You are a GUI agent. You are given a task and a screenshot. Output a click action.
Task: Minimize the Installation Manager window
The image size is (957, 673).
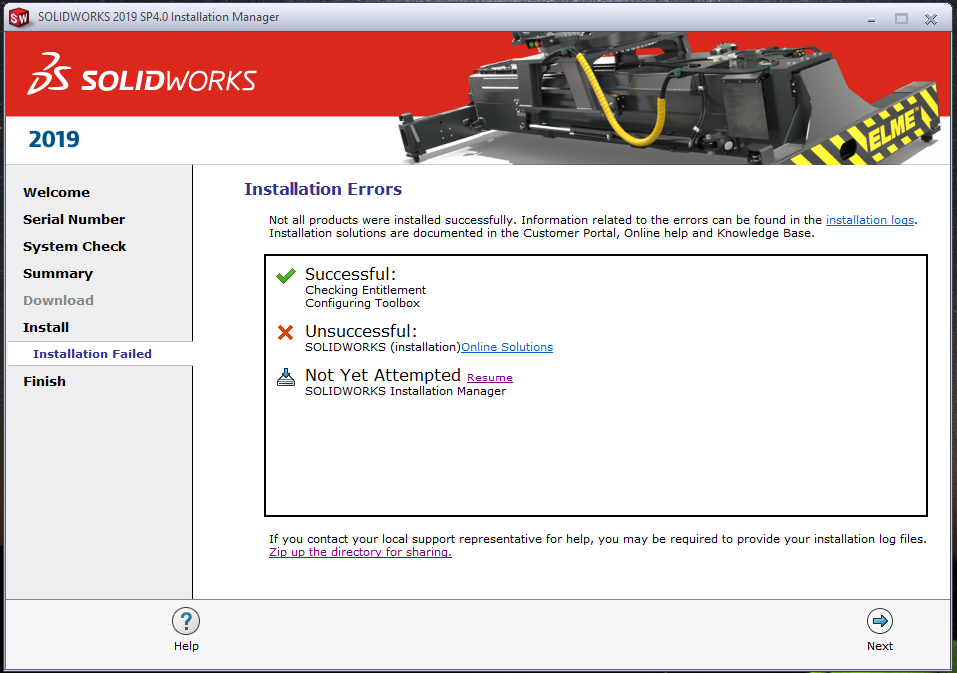[x=871, y=20]
